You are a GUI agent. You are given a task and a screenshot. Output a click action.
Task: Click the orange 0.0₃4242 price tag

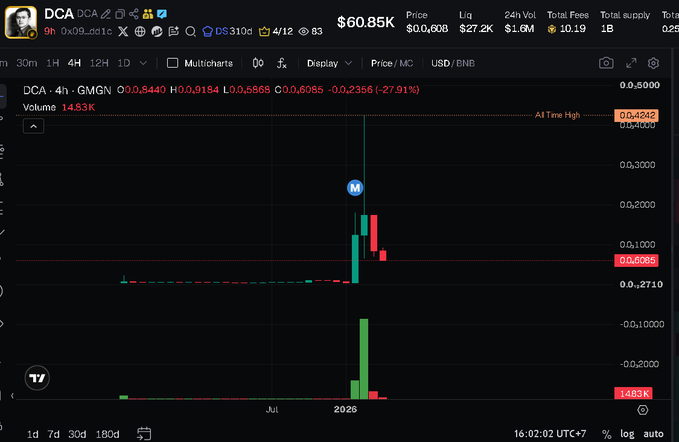pyautogui.click(x=637, y=116)
